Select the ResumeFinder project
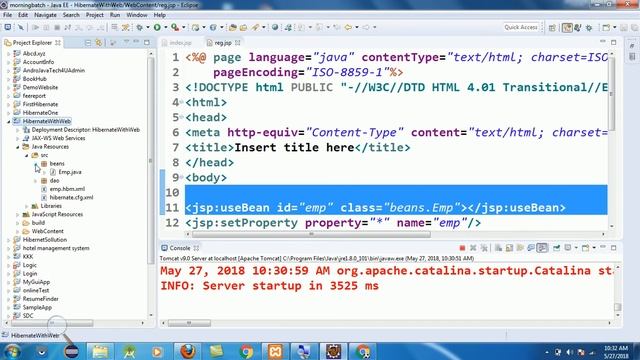Screen dimensions: 640x360 pyautogui.click(x=40, y=299)
